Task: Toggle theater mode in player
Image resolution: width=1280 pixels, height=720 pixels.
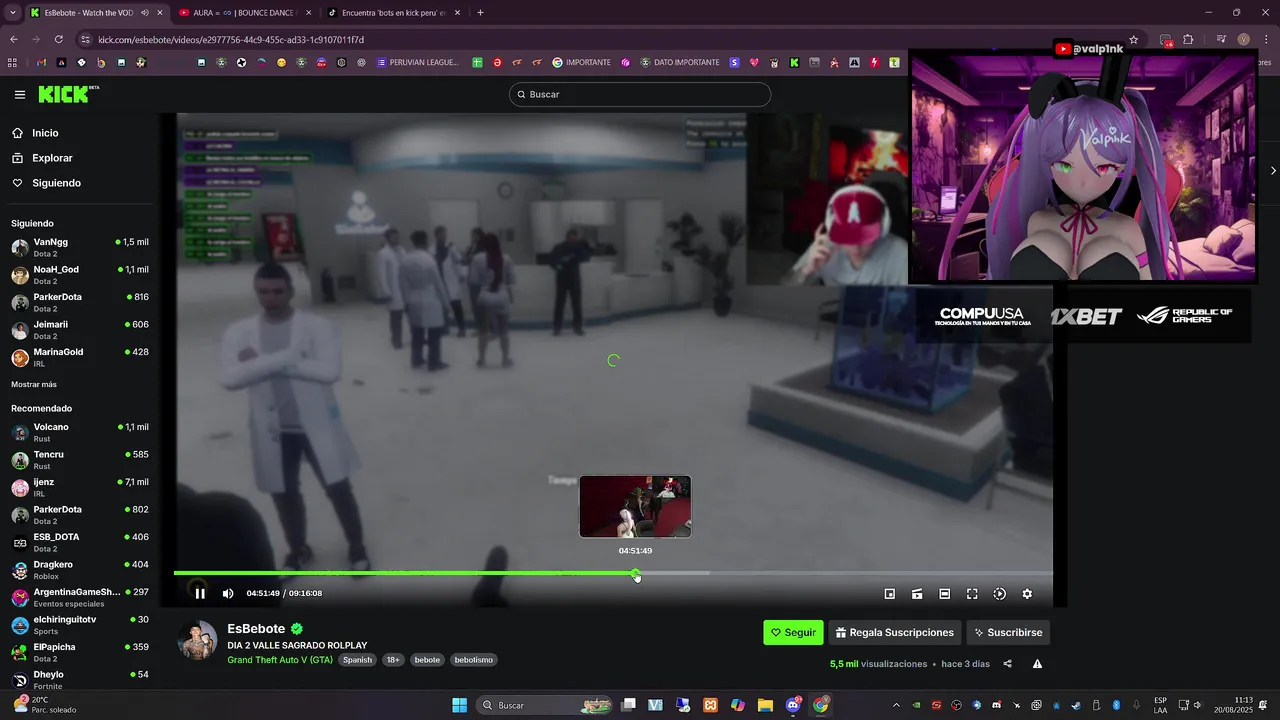Action: pos(945,594)
